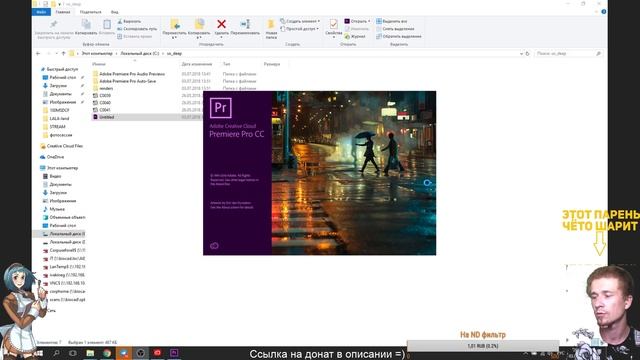This screenshot has height=360, width=640.
Task: Open Chrome from the taskbar
Action: coord(107,353)
